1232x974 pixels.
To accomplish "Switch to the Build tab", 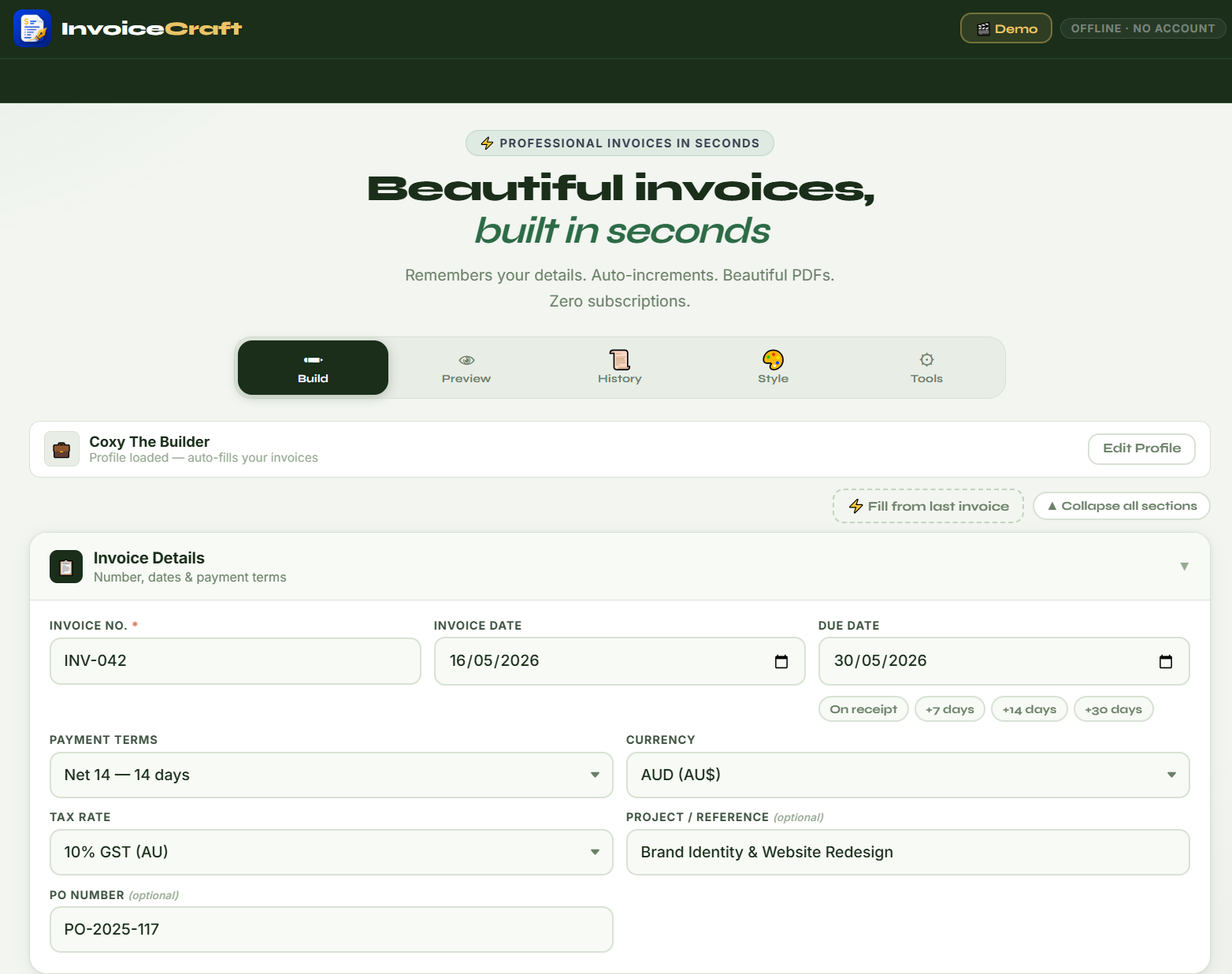I will 313,368.
